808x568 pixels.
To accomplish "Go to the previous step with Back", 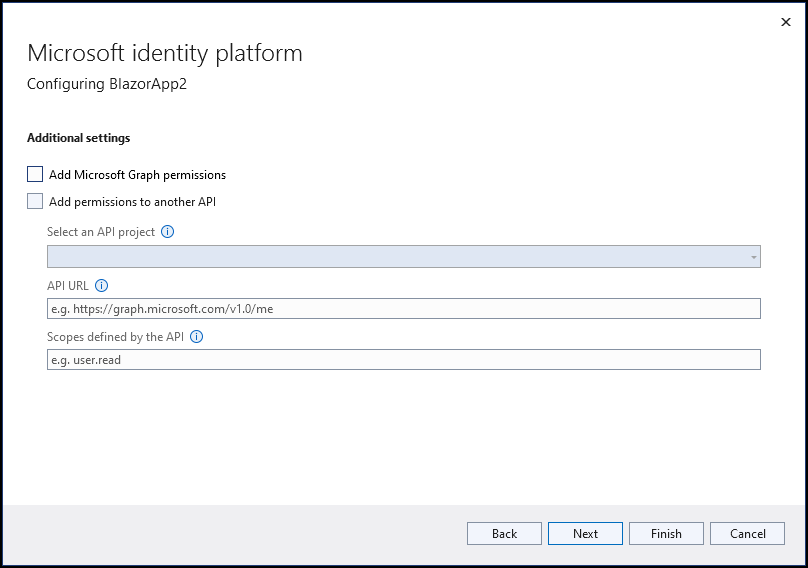I will tap(504, 534).
